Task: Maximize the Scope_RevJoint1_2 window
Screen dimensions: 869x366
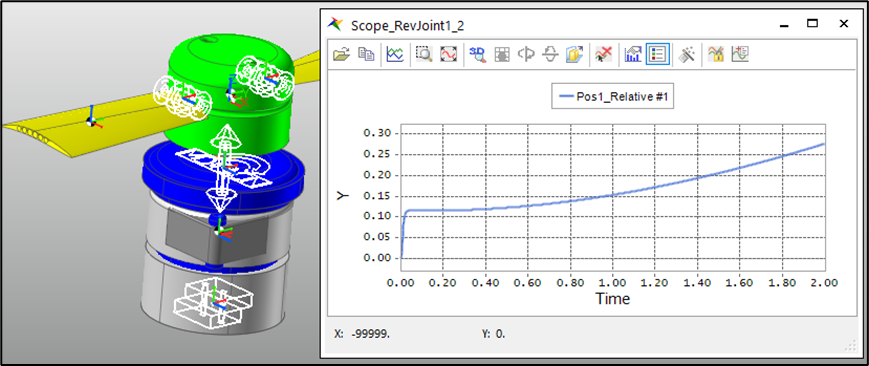Action: tap(812, 23)
